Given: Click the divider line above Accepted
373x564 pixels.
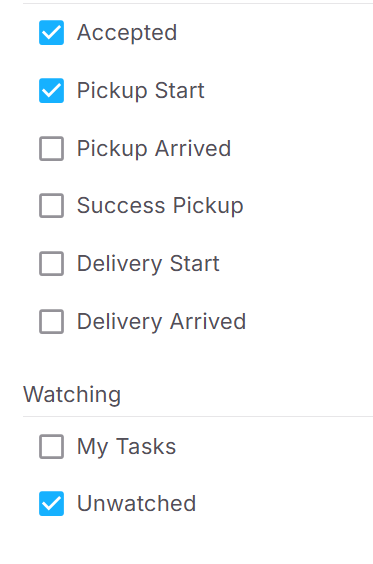Looking at the screenshot, I should click(x=198, y=4).
